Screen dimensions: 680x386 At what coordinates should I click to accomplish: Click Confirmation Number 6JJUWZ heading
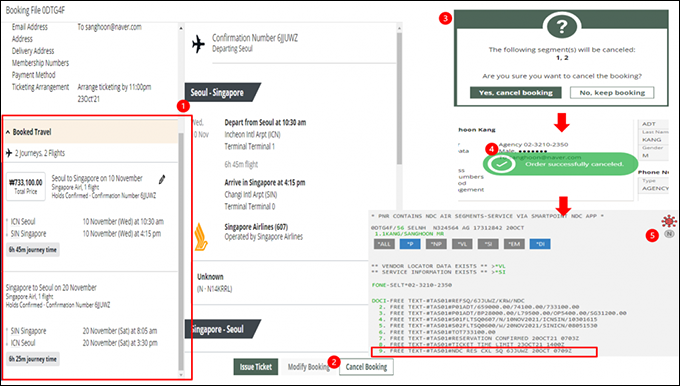[x=255, y=38]
